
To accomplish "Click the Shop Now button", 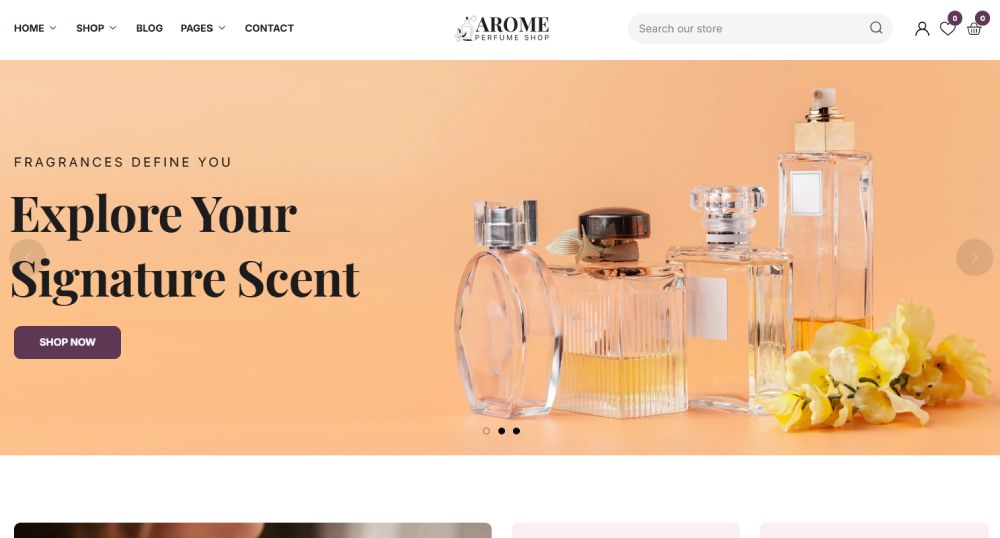I will click(68, 342).
